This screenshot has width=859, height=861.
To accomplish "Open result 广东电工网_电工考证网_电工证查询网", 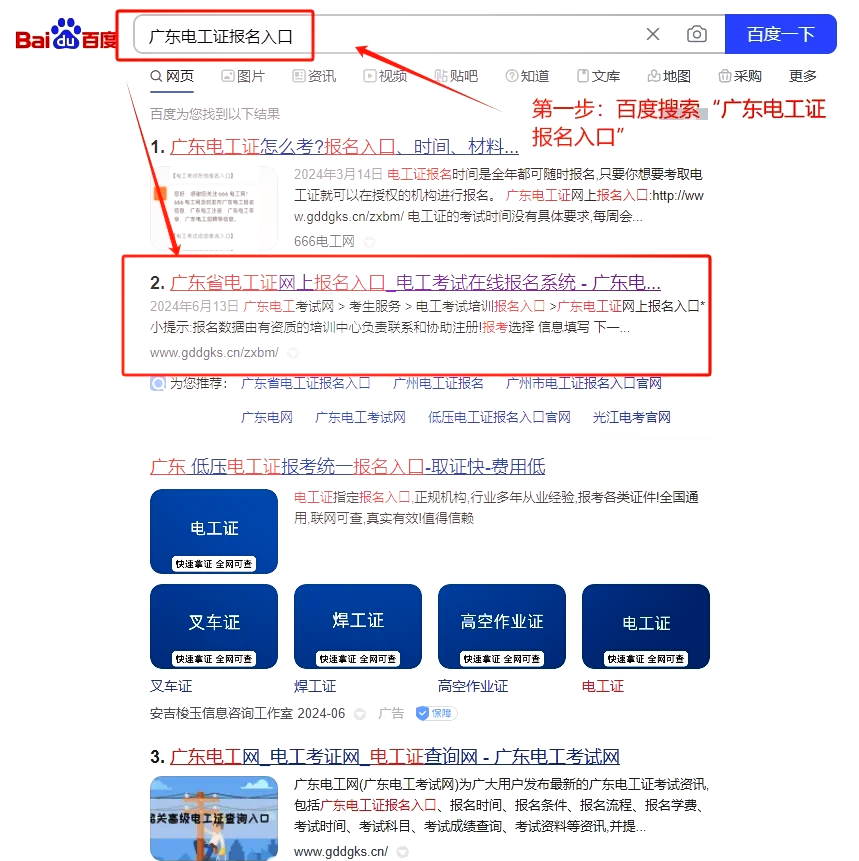I will (395, 756).
